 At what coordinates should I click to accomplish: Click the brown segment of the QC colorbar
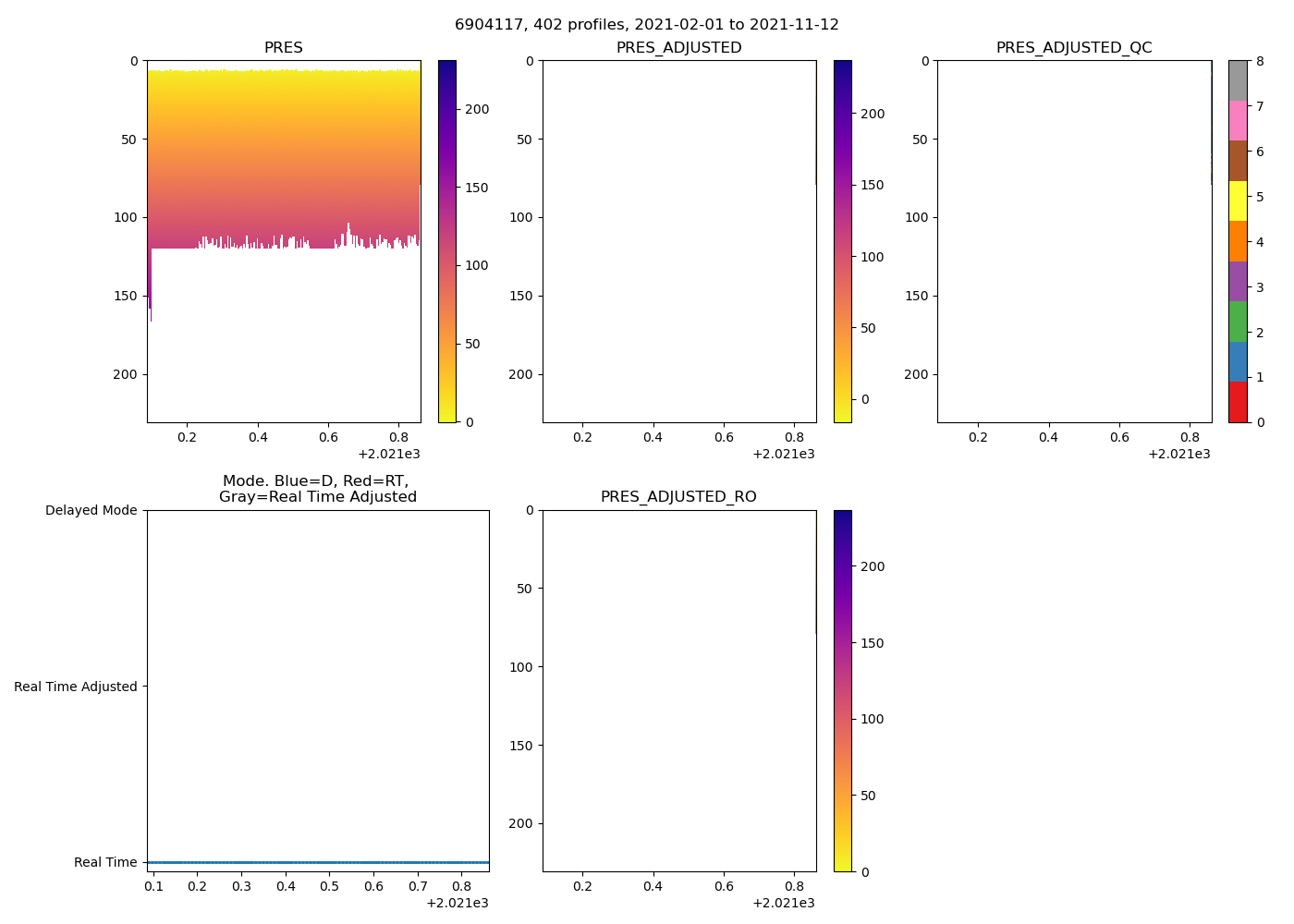(x=1238, y=161)
